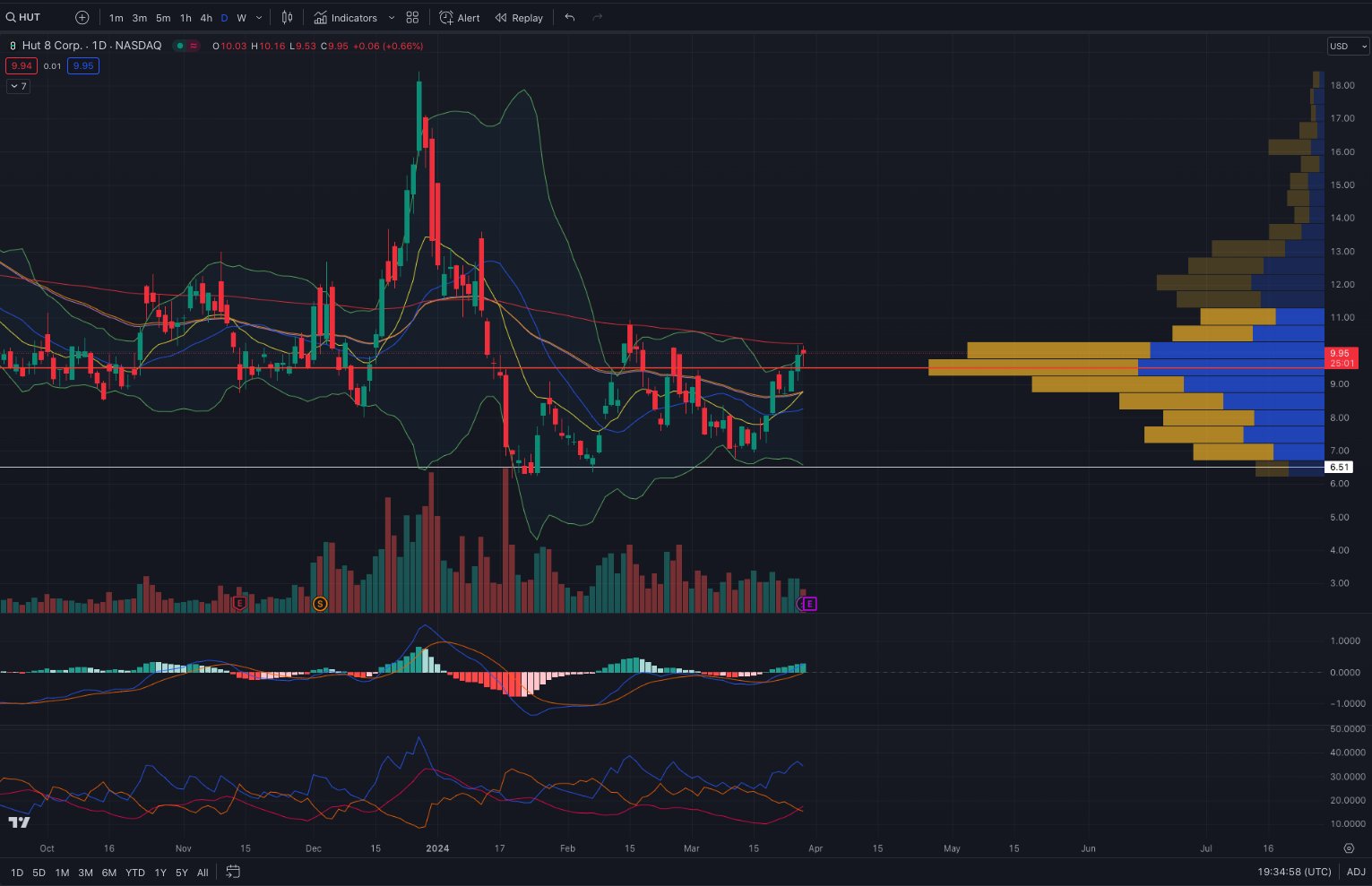The height and width of the screenshot is (886, 1372).
Task: Add a symbol to compare with plus icon
Action: (82, 17)
